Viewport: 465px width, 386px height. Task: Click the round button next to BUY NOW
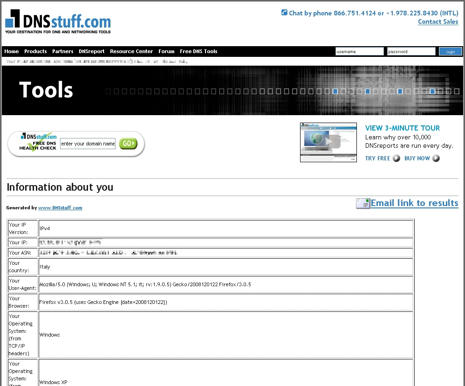[436, 158]
